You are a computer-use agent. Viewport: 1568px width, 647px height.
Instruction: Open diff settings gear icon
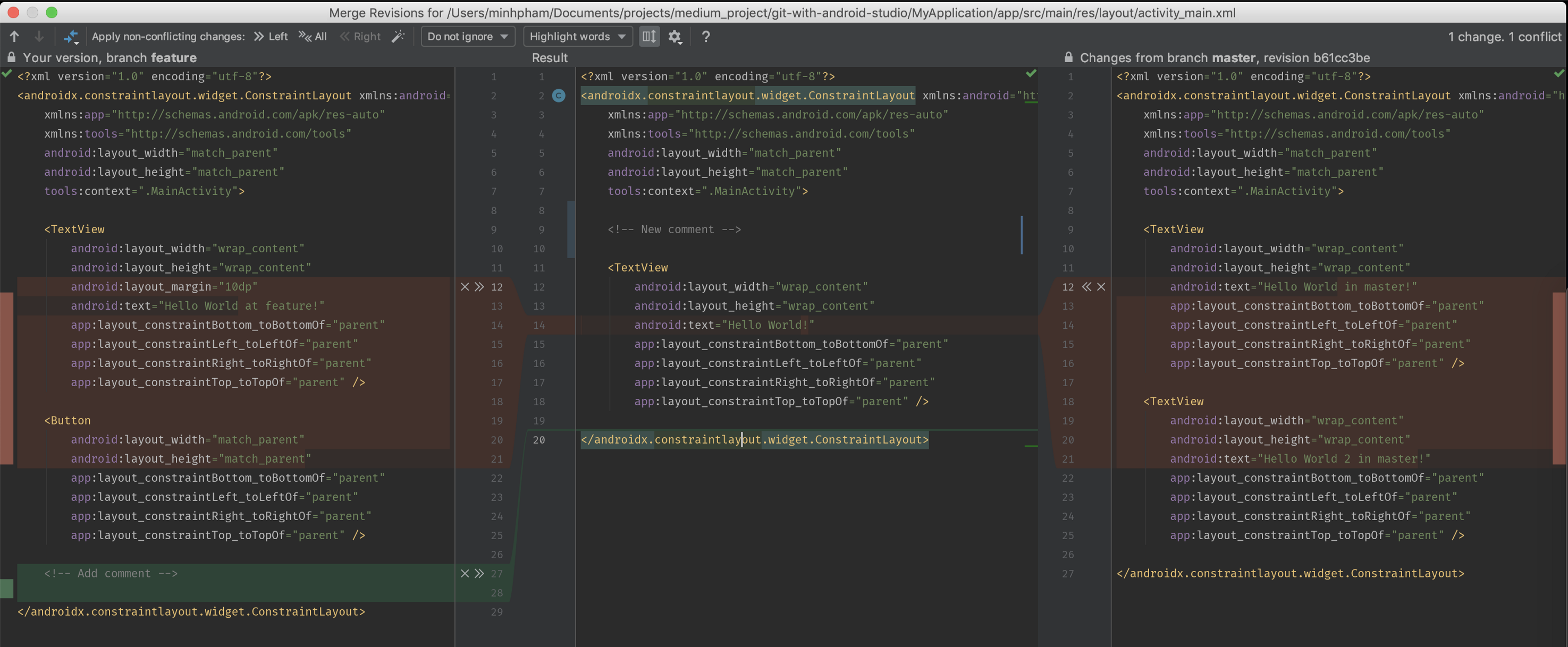pos(675,37)
